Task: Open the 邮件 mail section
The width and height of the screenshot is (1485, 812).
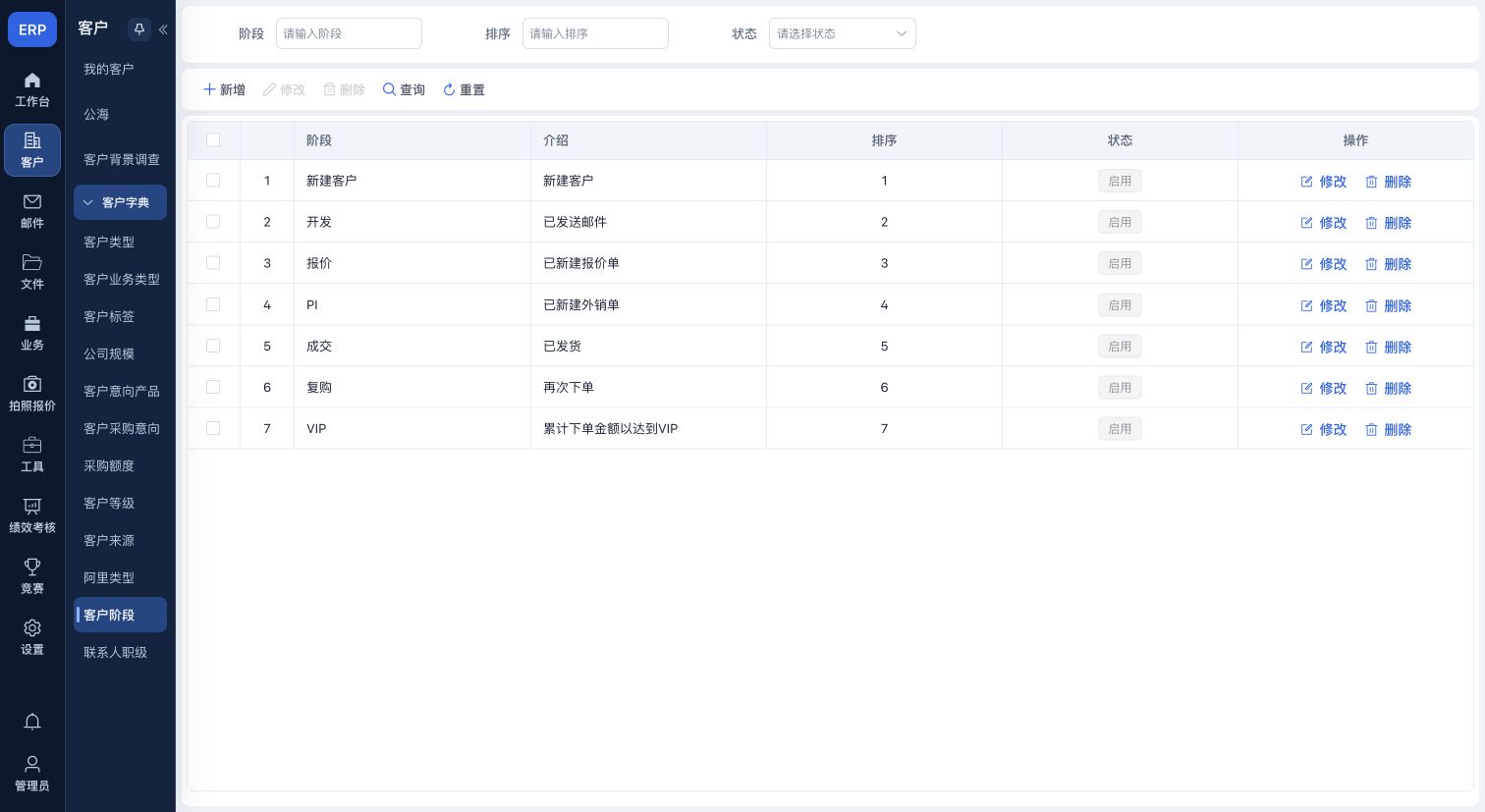Action: [32, 211]
